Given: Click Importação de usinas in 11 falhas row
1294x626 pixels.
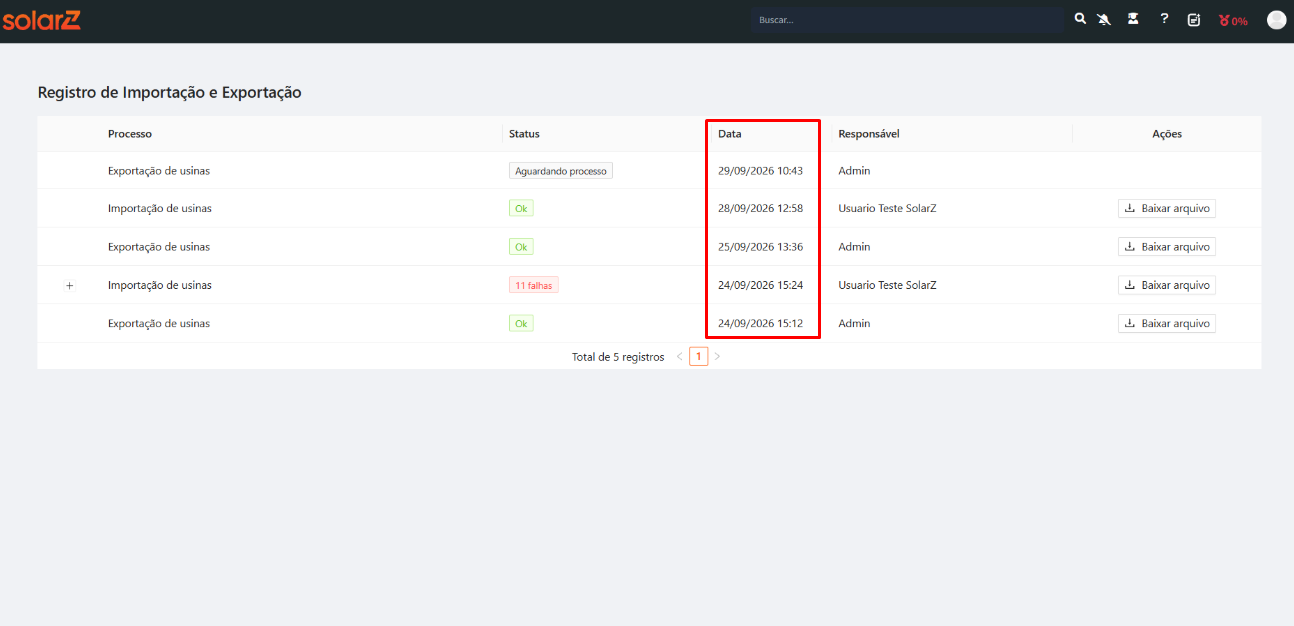Looking at the screenshot, I should coord(160,285).
